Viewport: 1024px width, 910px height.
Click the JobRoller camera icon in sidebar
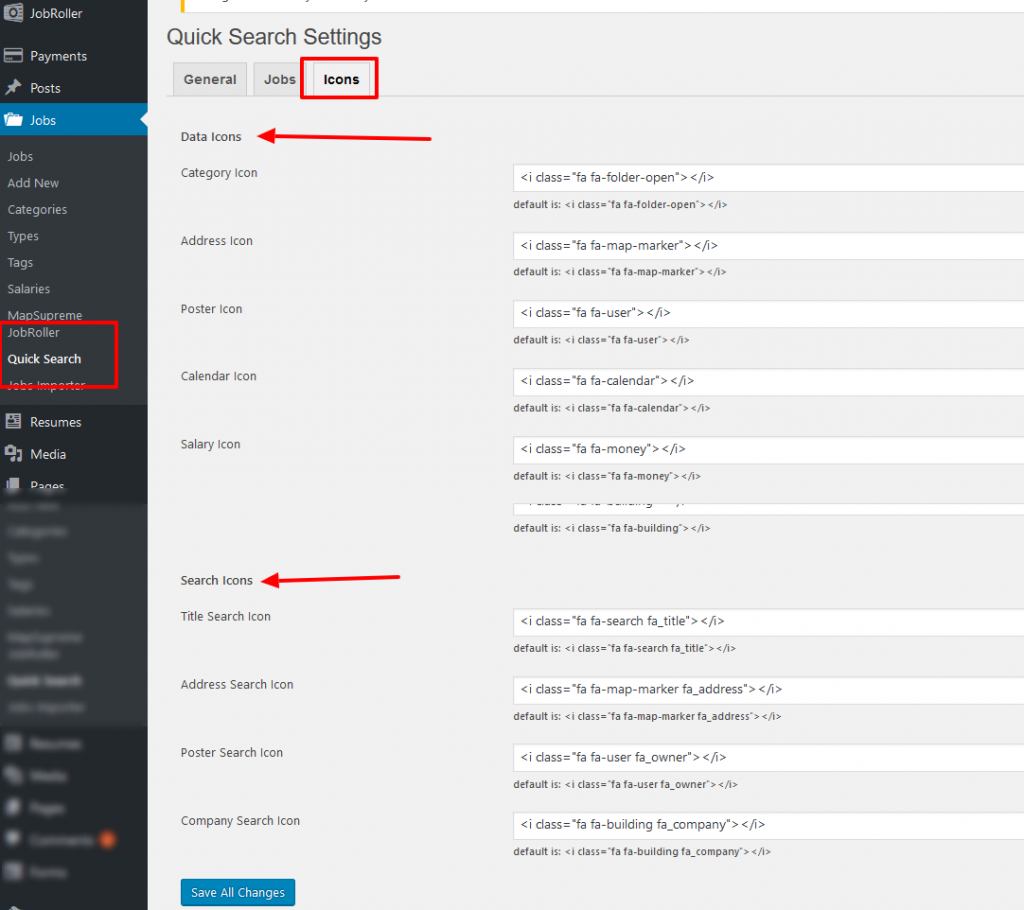(x=13, y=12)
